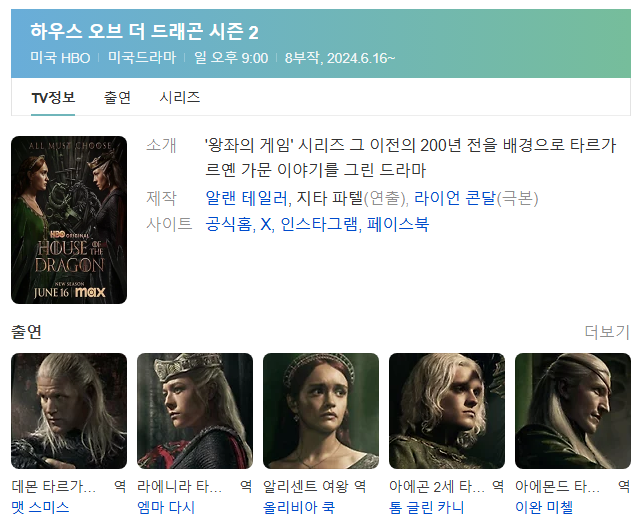Image resolution: width=638 pixels, height=521 pixels.
Task: Select the 알리센트 여왕 cast photo
Action: [x=321, y=411]
